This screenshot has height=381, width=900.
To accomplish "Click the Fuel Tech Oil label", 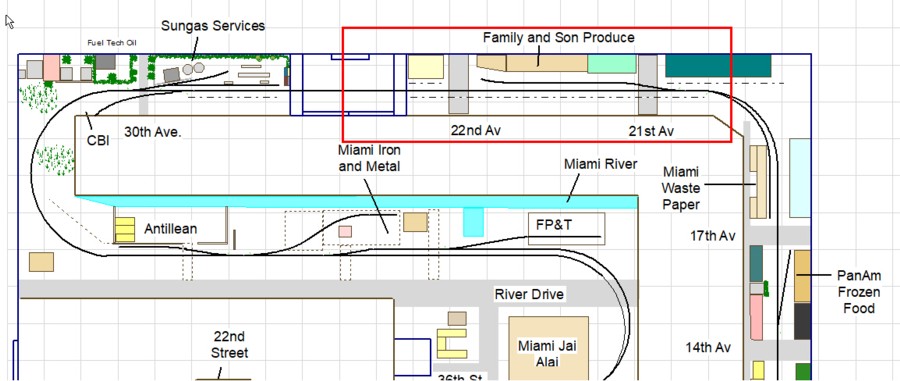I will [112, 42].
